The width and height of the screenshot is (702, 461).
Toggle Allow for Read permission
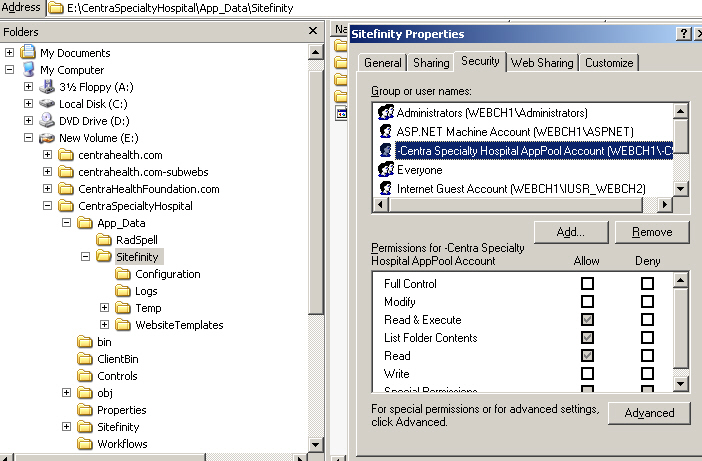587,355
